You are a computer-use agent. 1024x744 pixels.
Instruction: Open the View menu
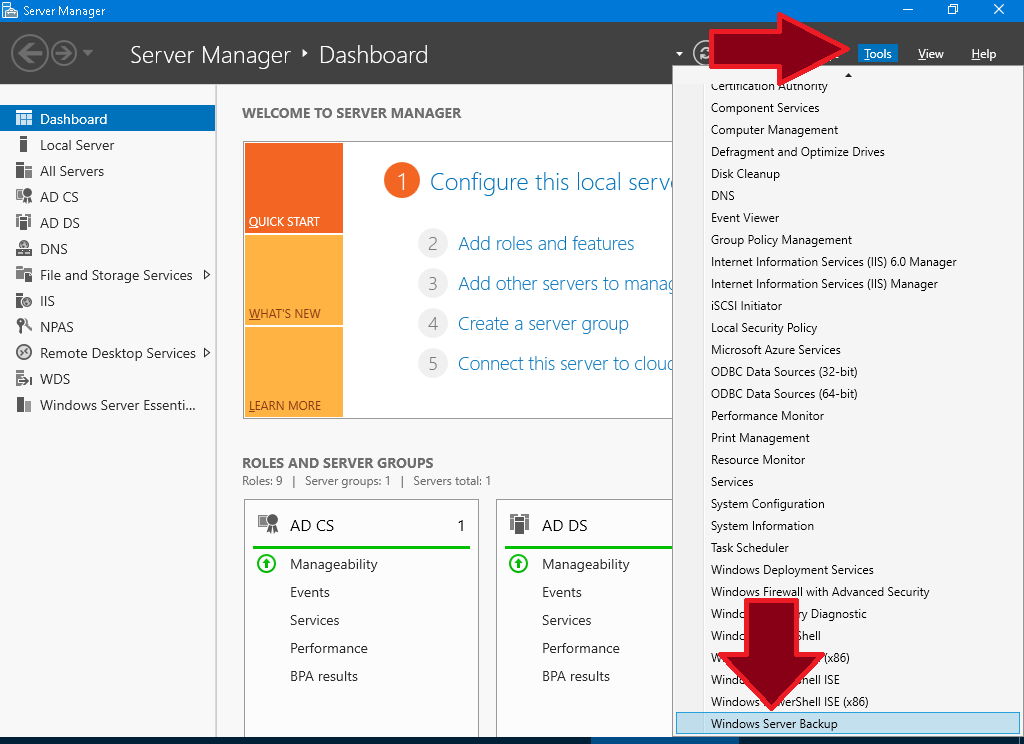[930, 53]
